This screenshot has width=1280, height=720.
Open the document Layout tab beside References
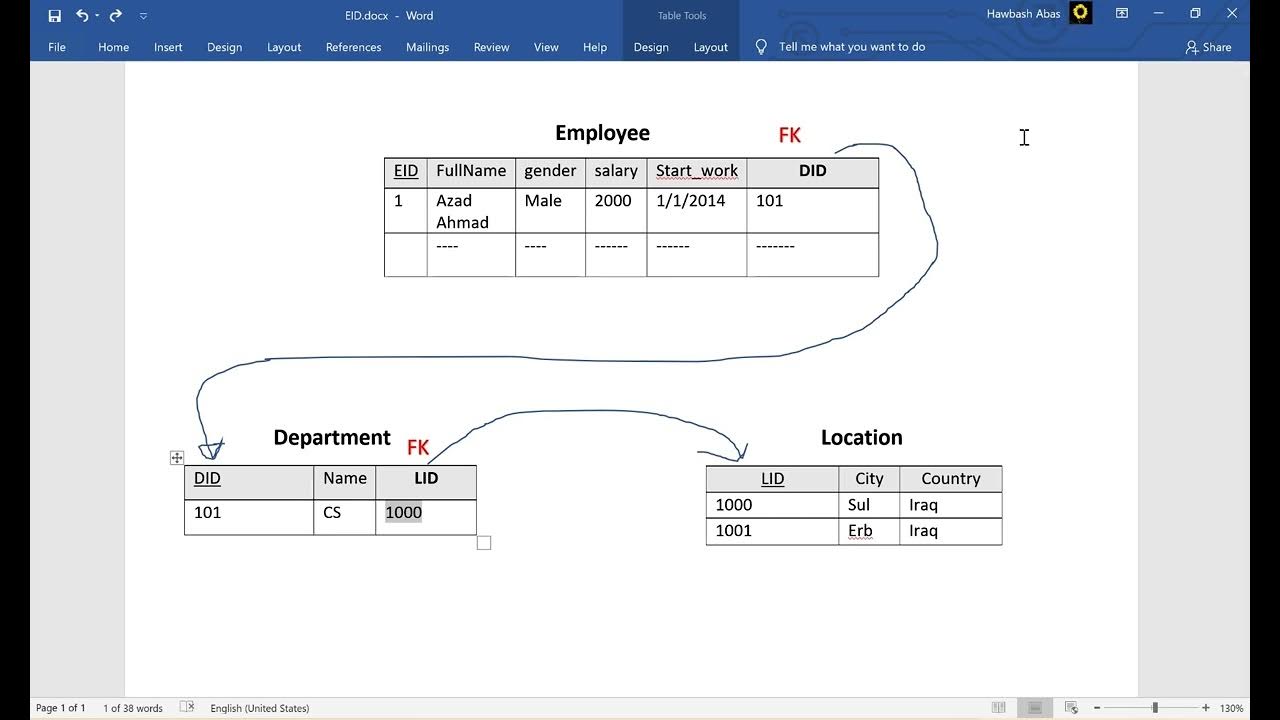click(x=284, y=47)
